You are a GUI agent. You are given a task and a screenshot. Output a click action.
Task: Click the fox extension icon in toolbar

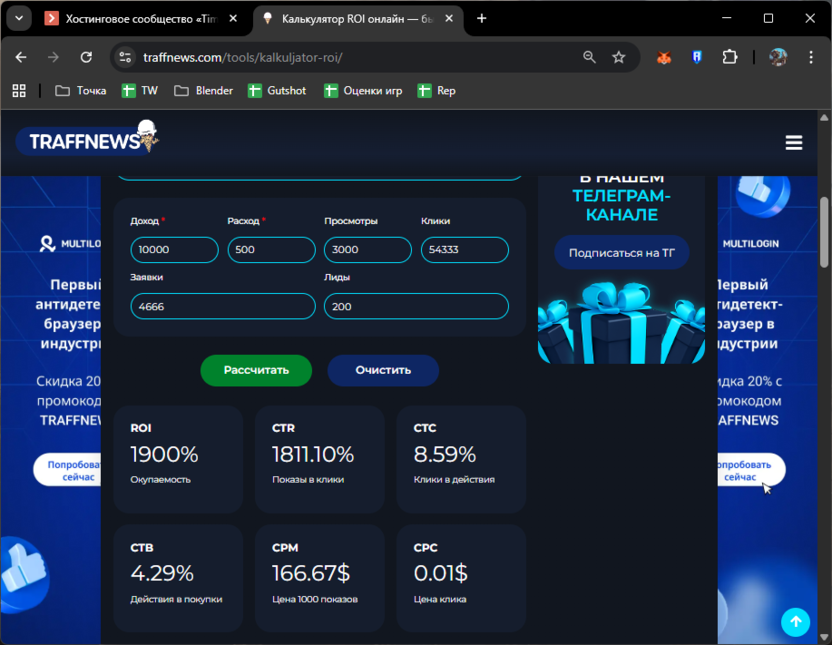pos(662,57)
